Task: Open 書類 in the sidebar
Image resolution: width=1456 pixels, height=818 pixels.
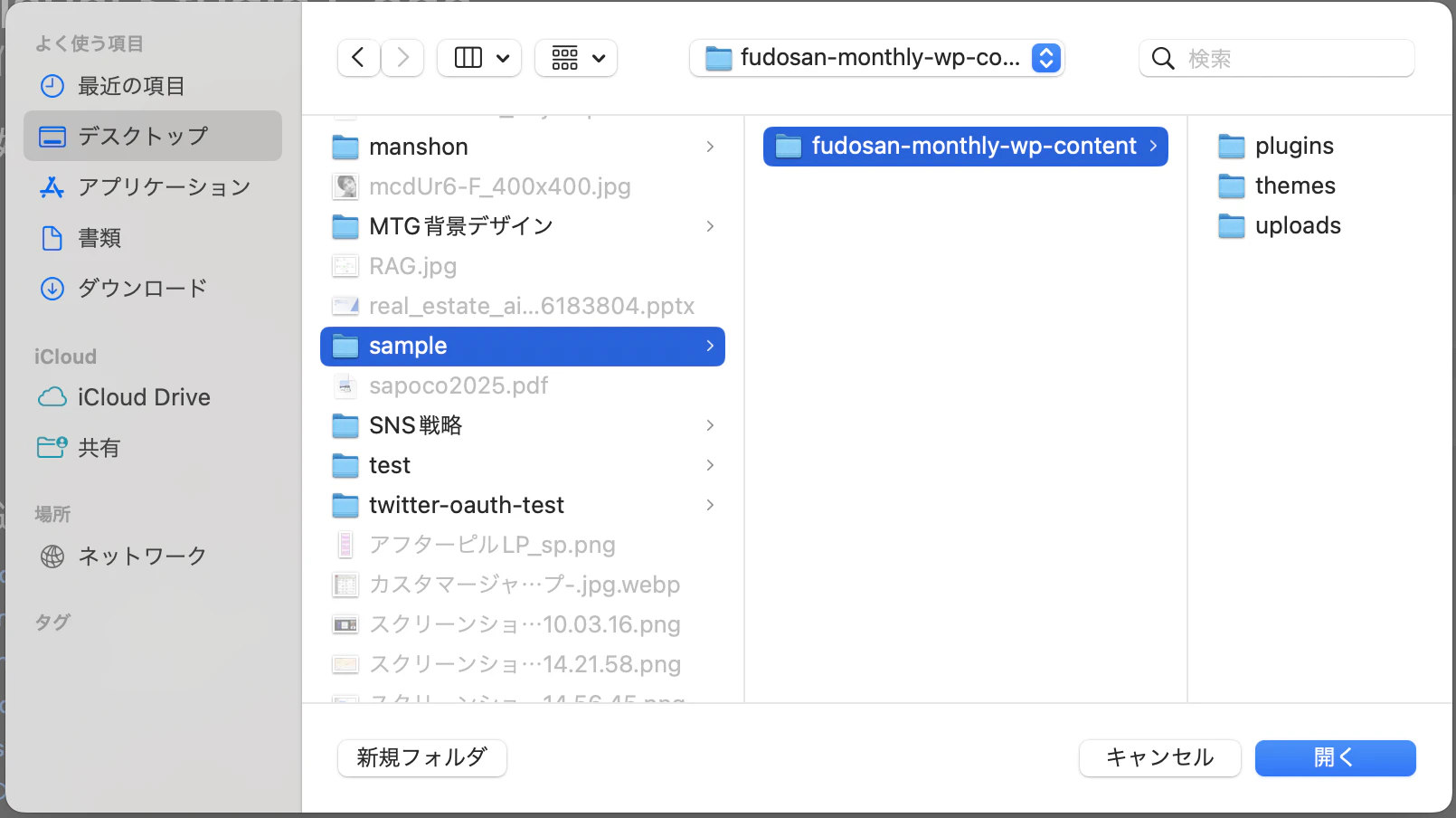Action: (153, 237)
